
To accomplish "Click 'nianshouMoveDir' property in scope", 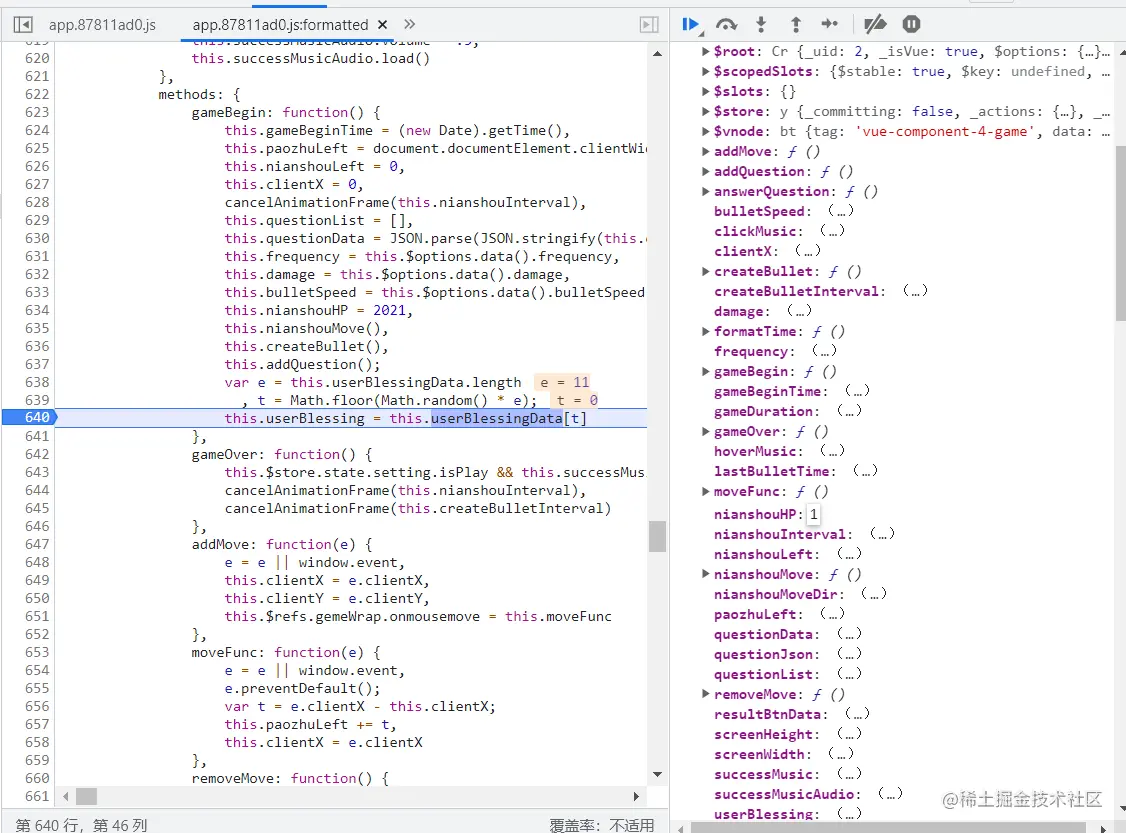I will (x=776, y=594).
